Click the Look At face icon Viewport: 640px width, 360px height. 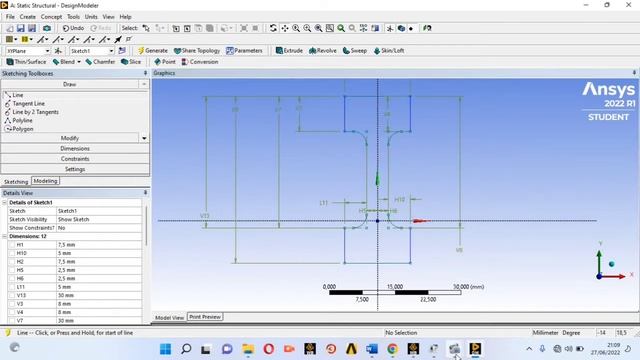pos(427,28)
